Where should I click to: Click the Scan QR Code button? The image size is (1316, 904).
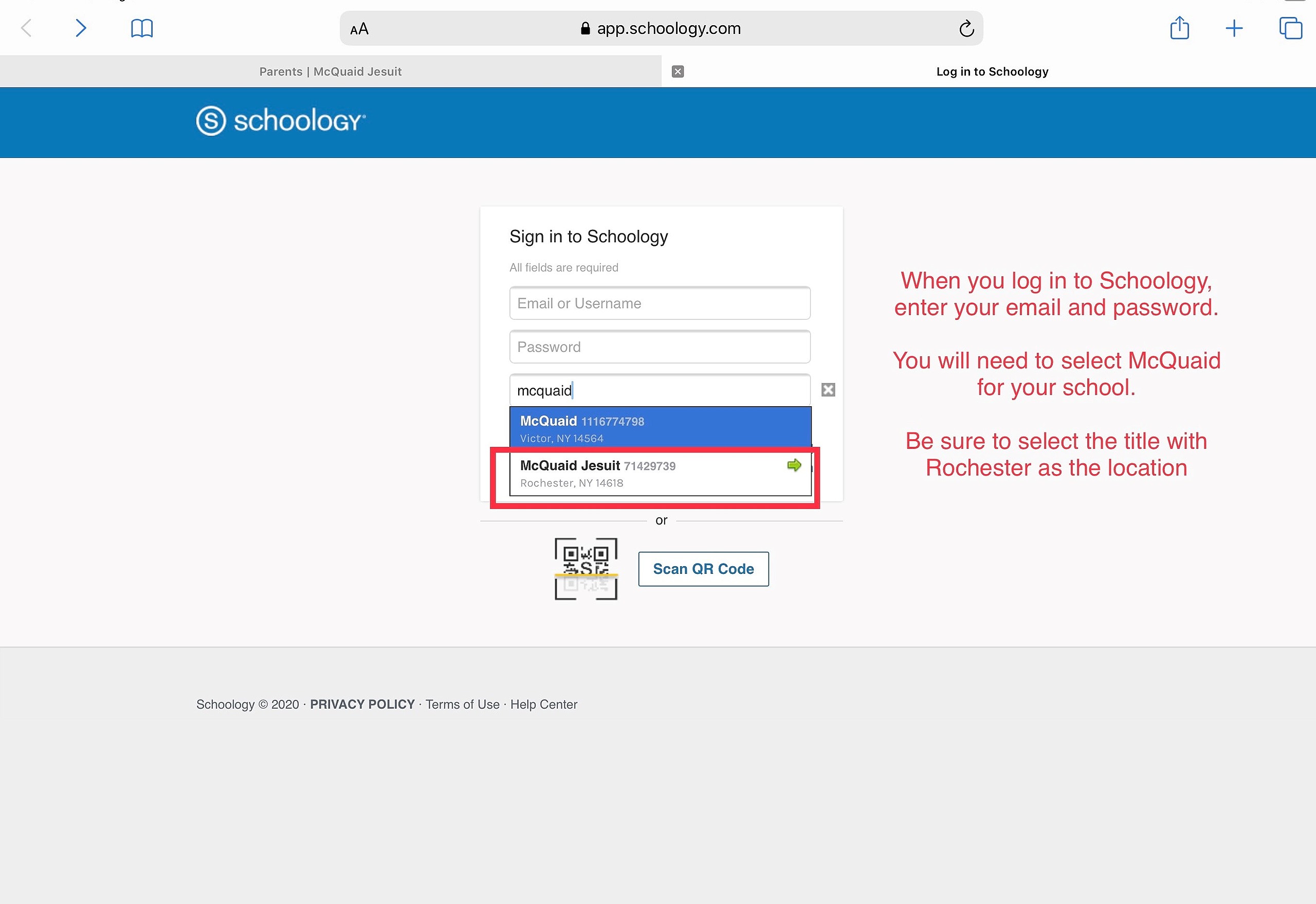pos(703,569)
